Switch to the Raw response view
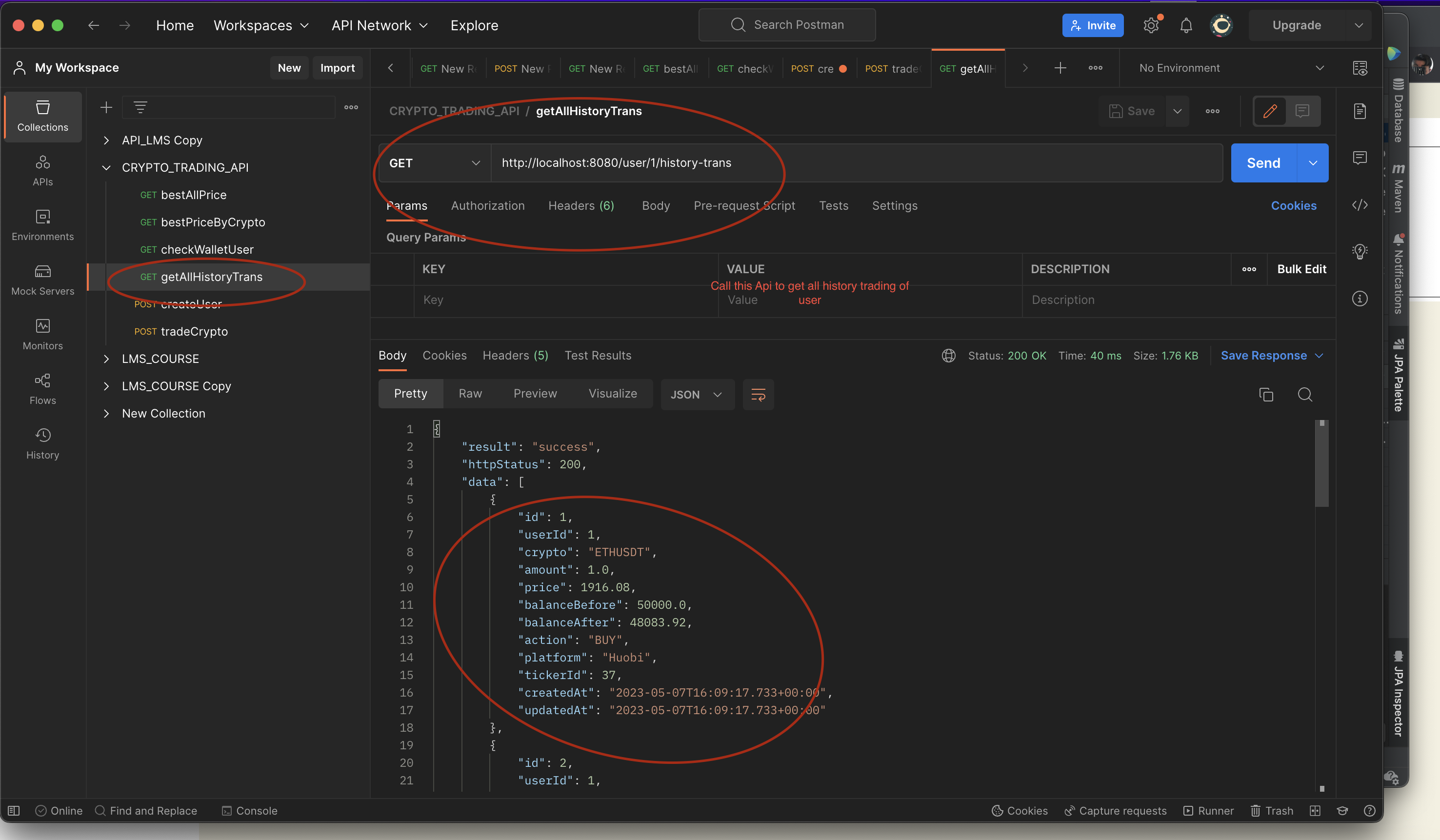 point(470,394)
